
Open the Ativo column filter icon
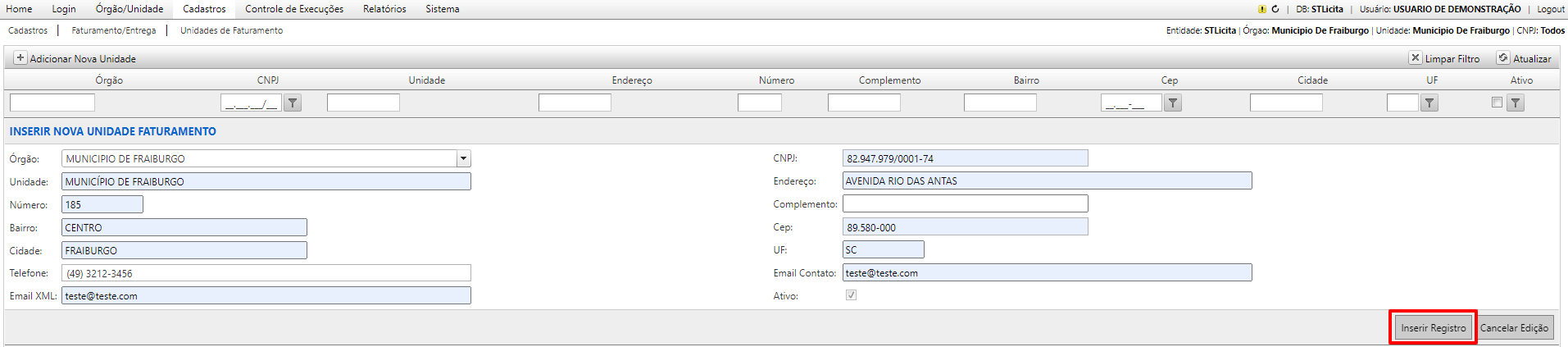(1516, 103)
